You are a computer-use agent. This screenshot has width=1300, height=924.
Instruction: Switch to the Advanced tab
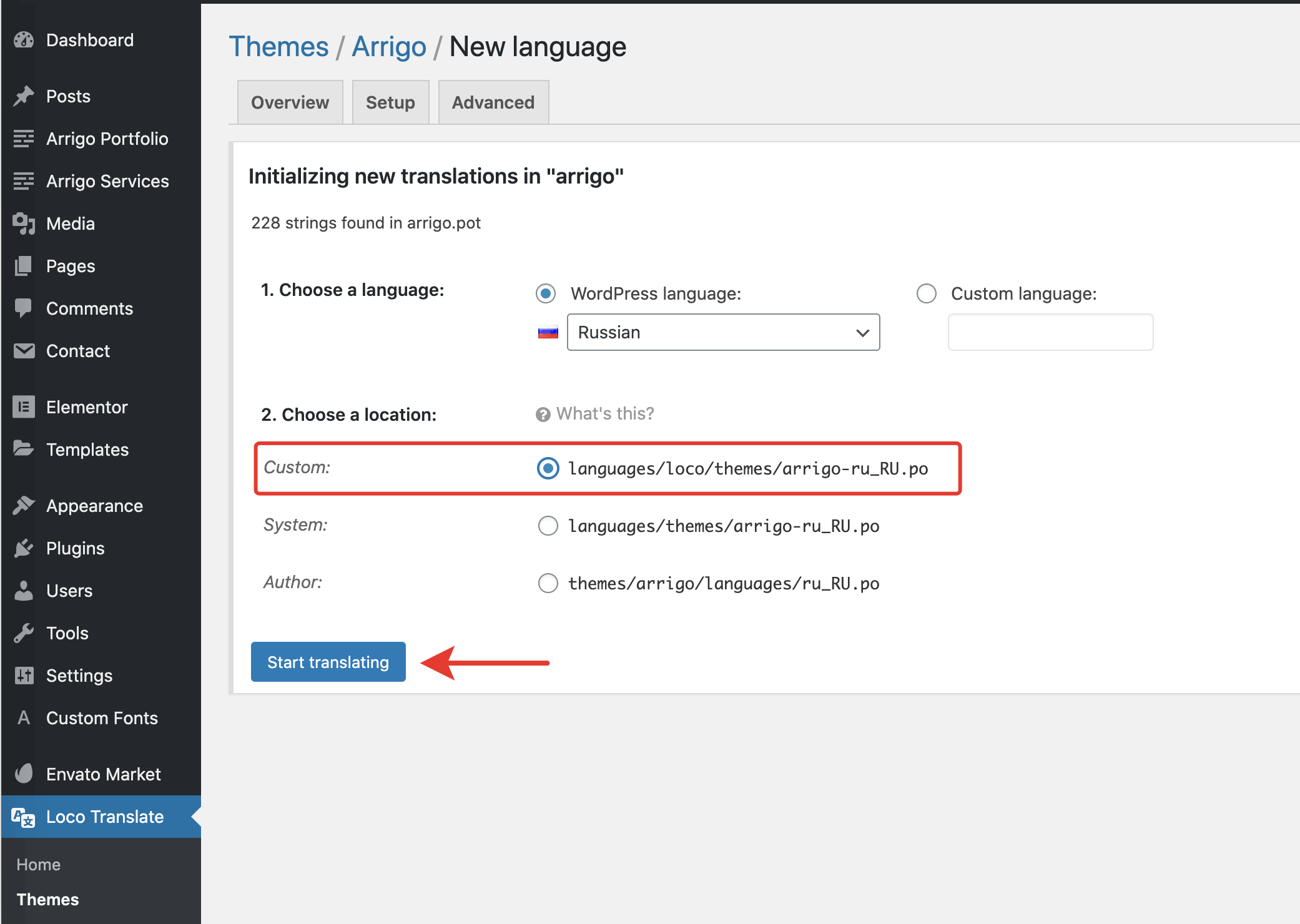pyautogui.click(x=493, y=102)
